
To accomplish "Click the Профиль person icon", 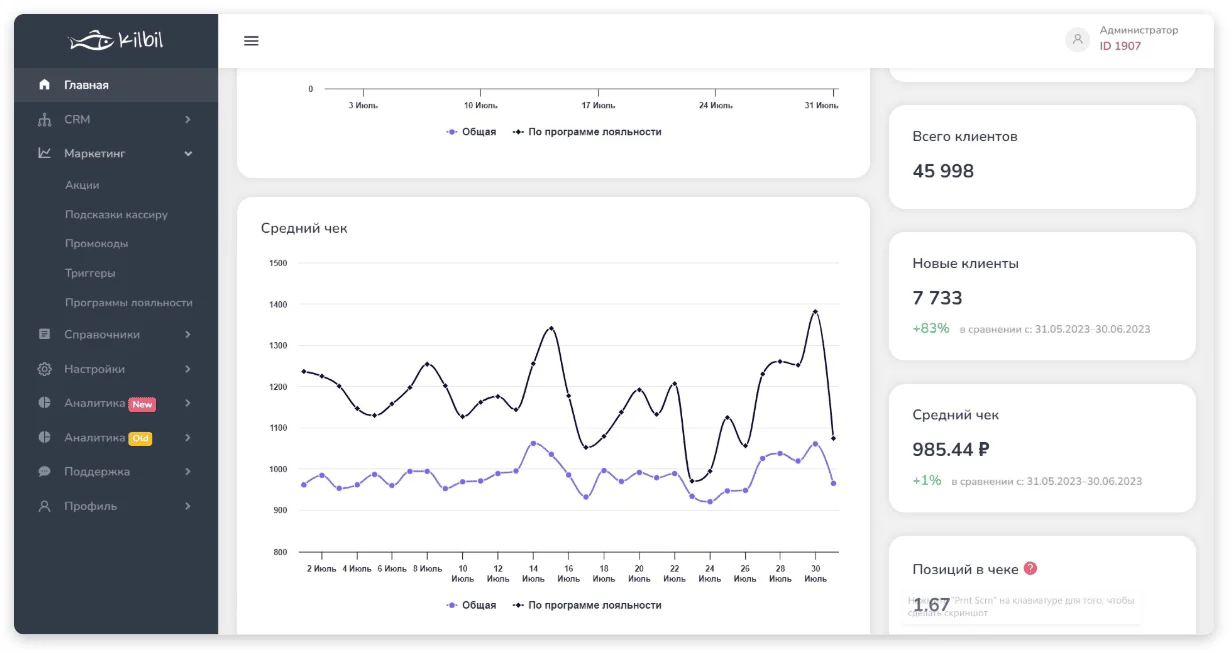I will click(x=44, y=506).
